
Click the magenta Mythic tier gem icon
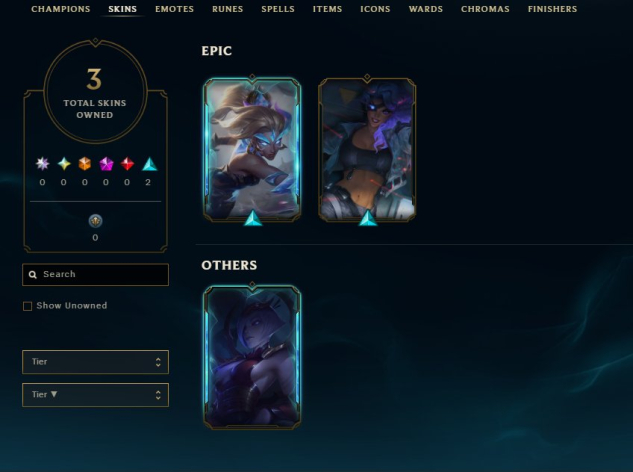(x=106, y=164)
